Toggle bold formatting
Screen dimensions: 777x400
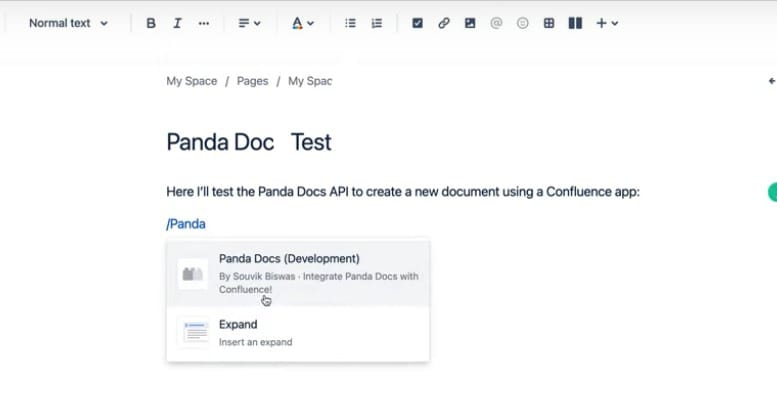coord(151,23)
